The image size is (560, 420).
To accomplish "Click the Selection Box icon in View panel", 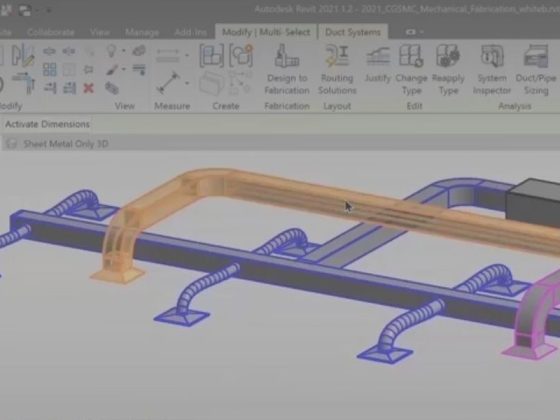I will [139, 50].
